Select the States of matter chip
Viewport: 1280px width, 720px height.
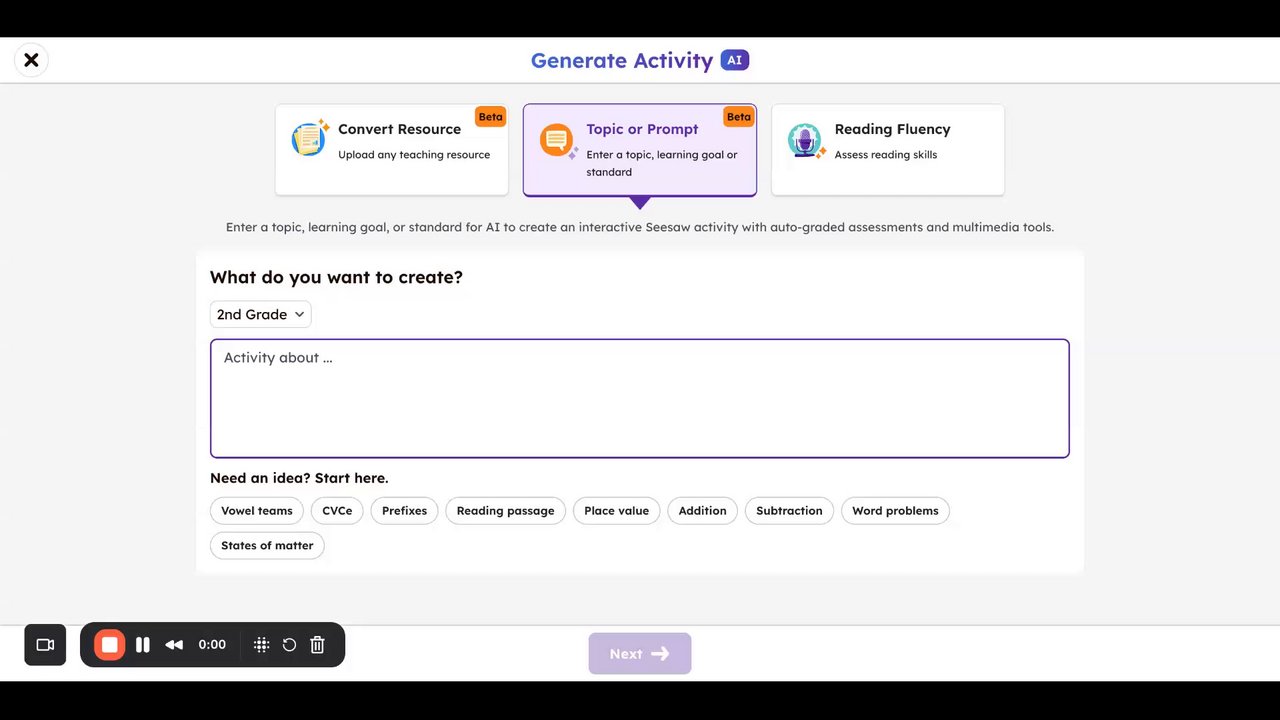[x=267, y=546]
